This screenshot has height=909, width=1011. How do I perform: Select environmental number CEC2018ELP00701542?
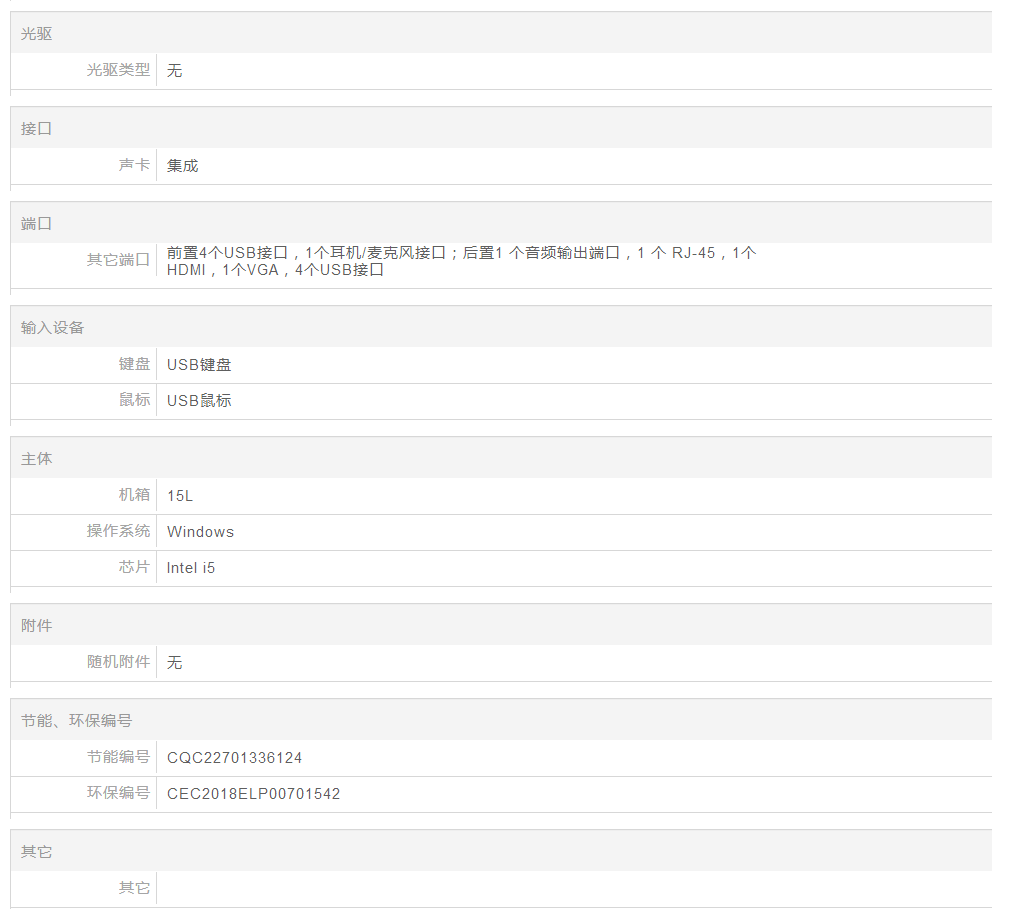pyautogui.click(x=254, y=794)
